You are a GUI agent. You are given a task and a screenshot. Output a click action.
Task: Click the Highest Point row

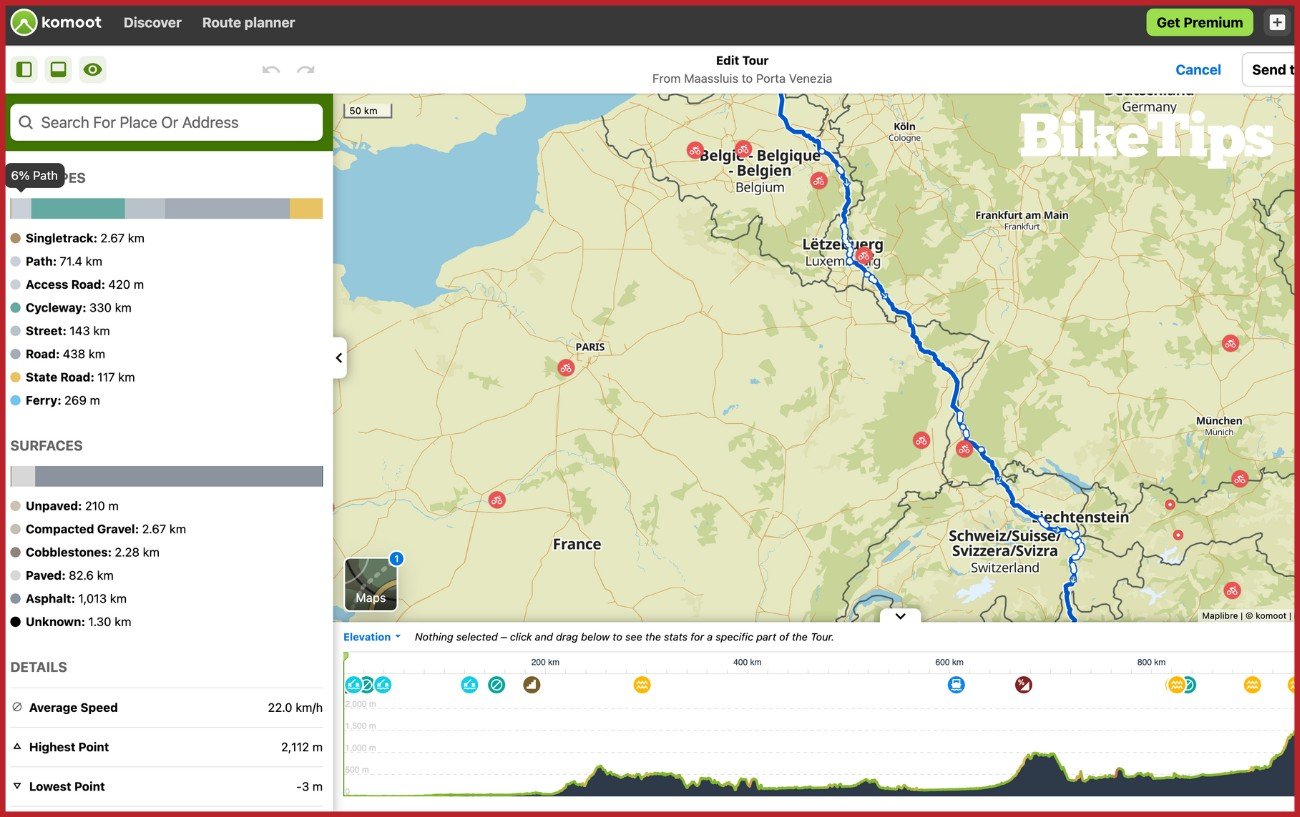pyautogui.click(x=167, y=747)
